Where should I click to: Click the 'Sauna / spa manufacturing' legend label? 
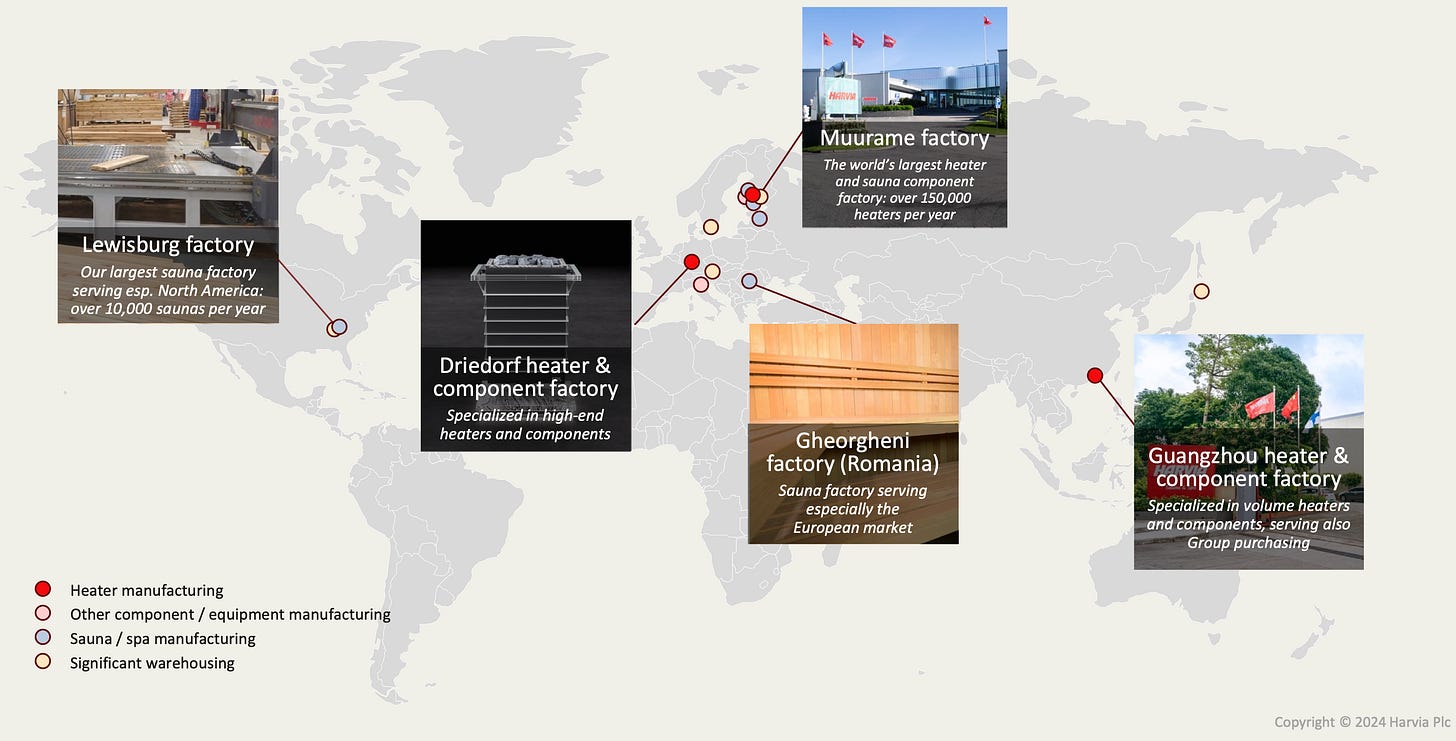[x=163, y=638]
